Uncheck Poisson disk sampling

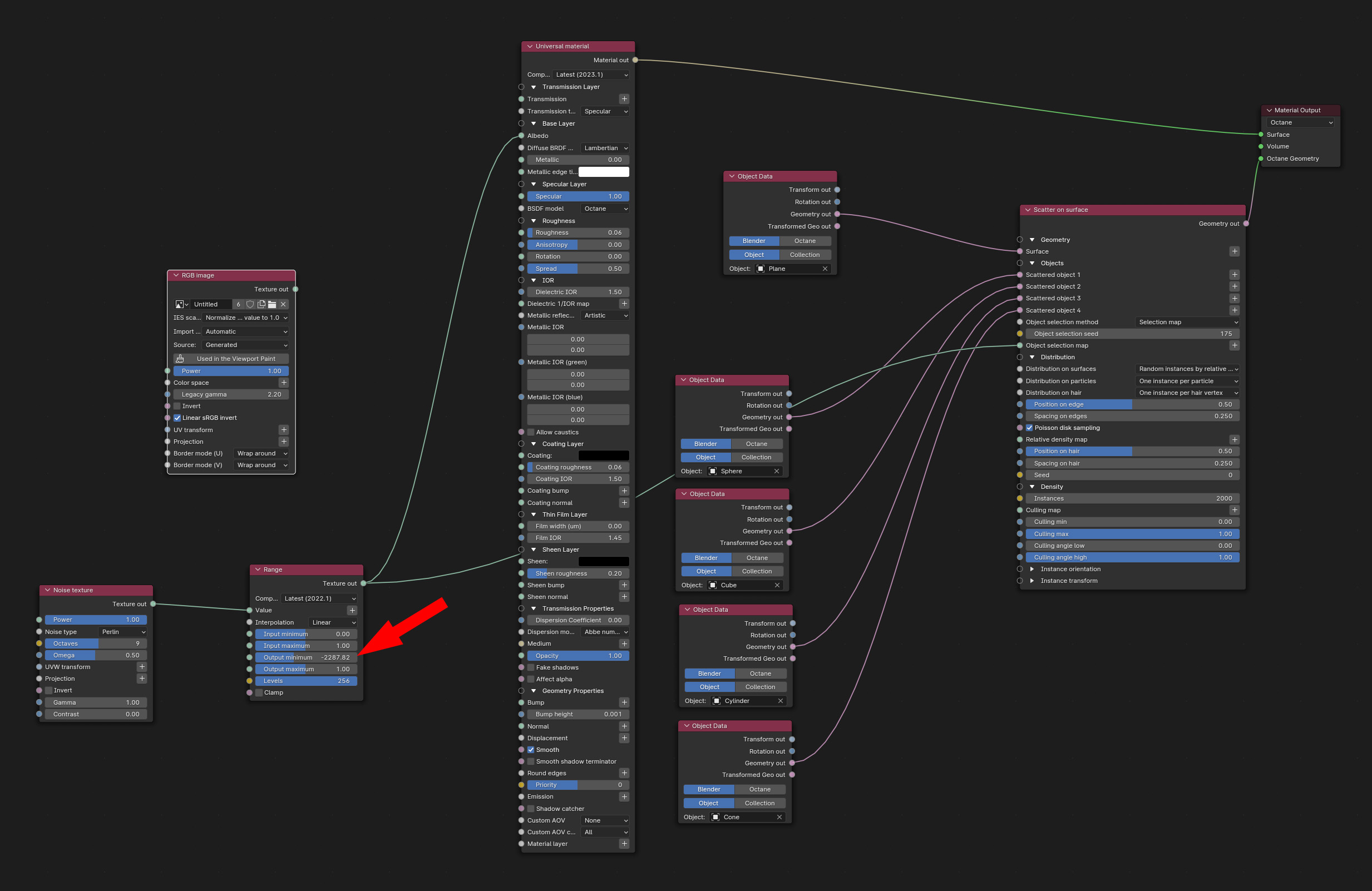coord(1030,428)
